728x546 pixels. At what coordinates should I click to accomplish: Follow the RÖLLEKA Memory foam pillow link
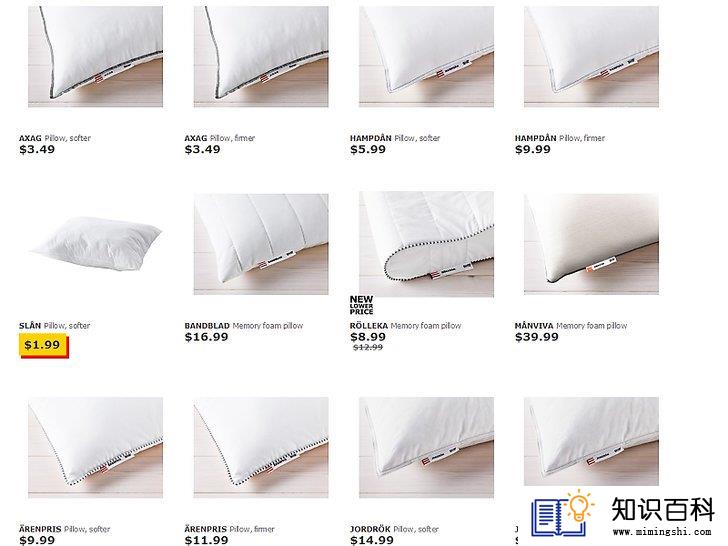click(405, 325)
